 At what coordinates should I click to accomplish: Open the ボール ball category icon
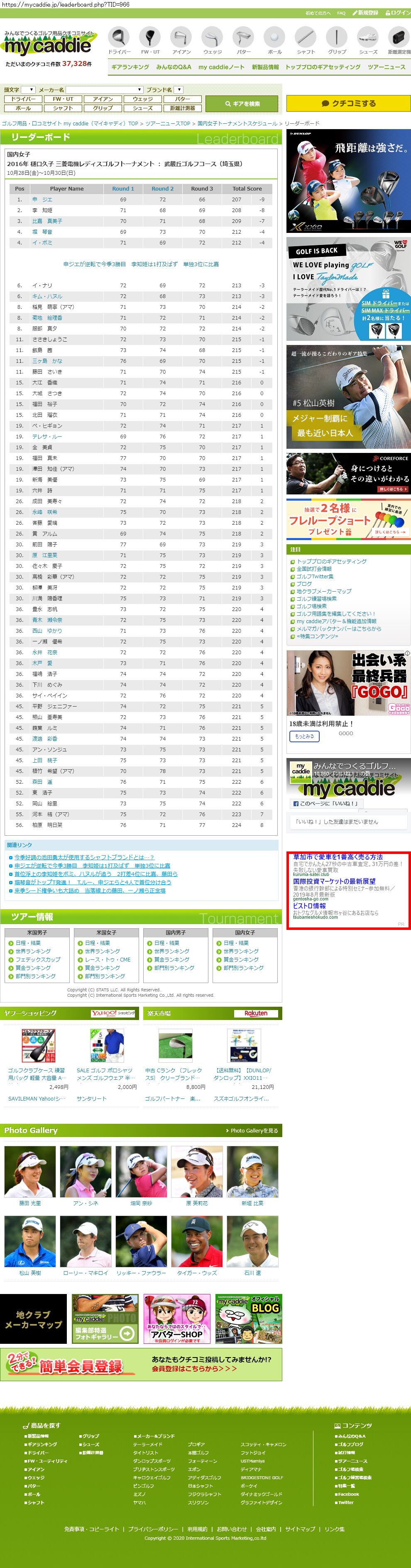(274, 41)
